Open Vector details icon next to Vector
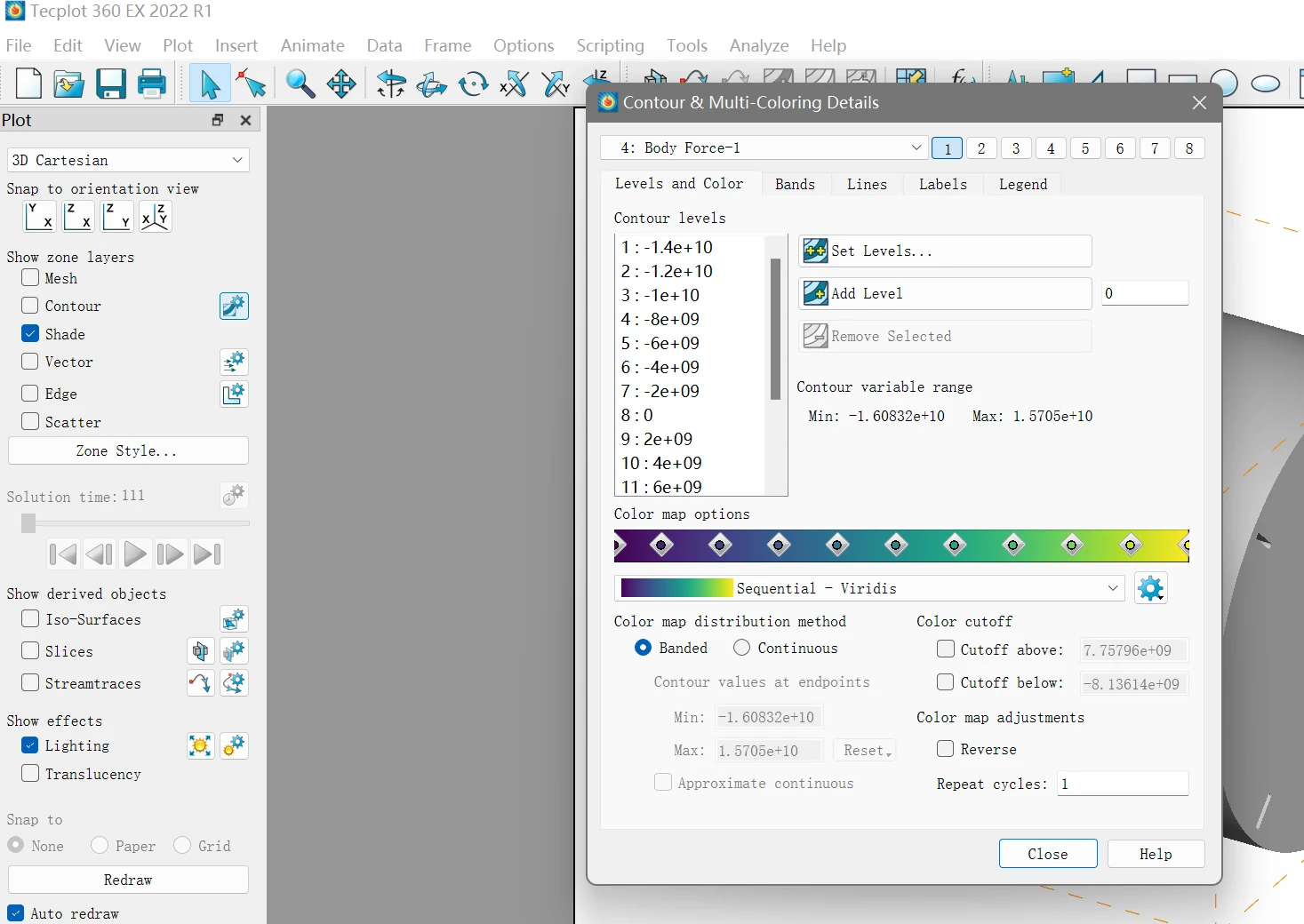The height and width of the screenshot is (924, 1304). [234, 362]
